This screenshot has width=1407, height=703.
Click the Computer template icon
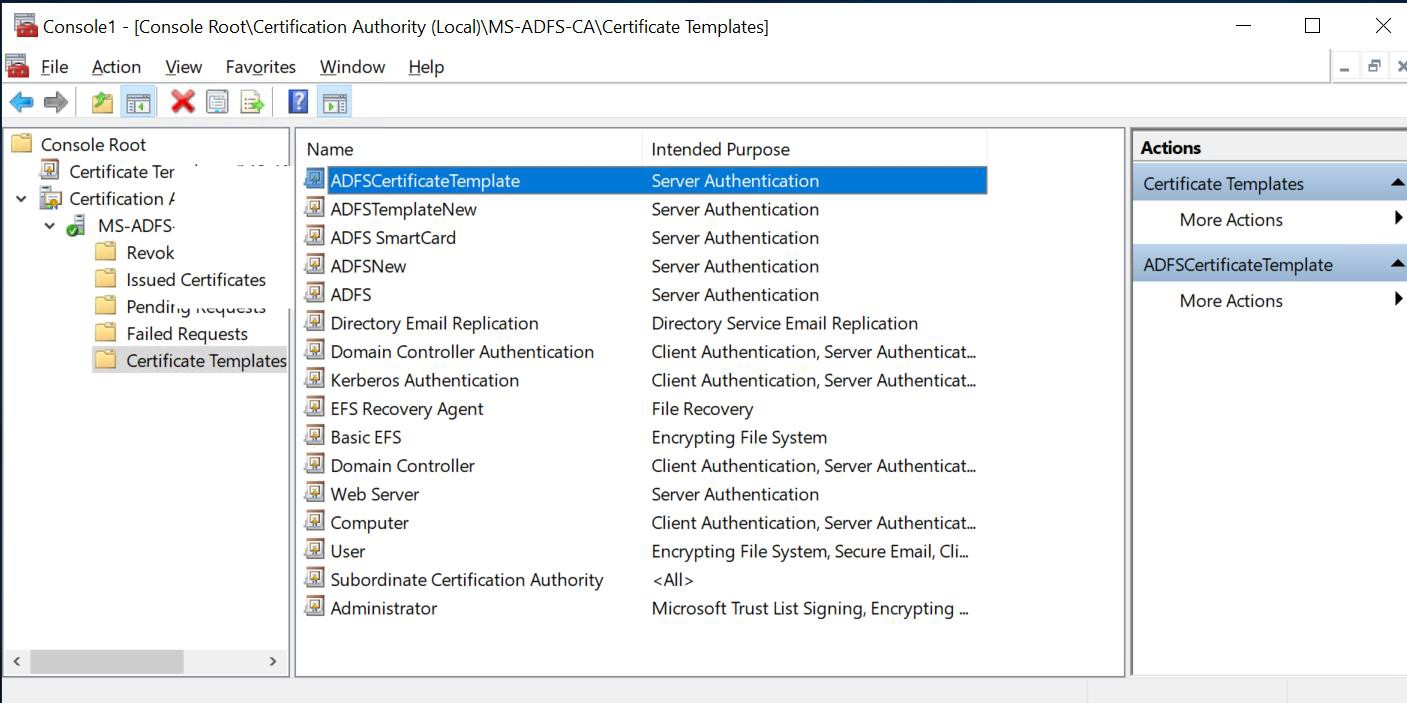(x=315, y=522)
